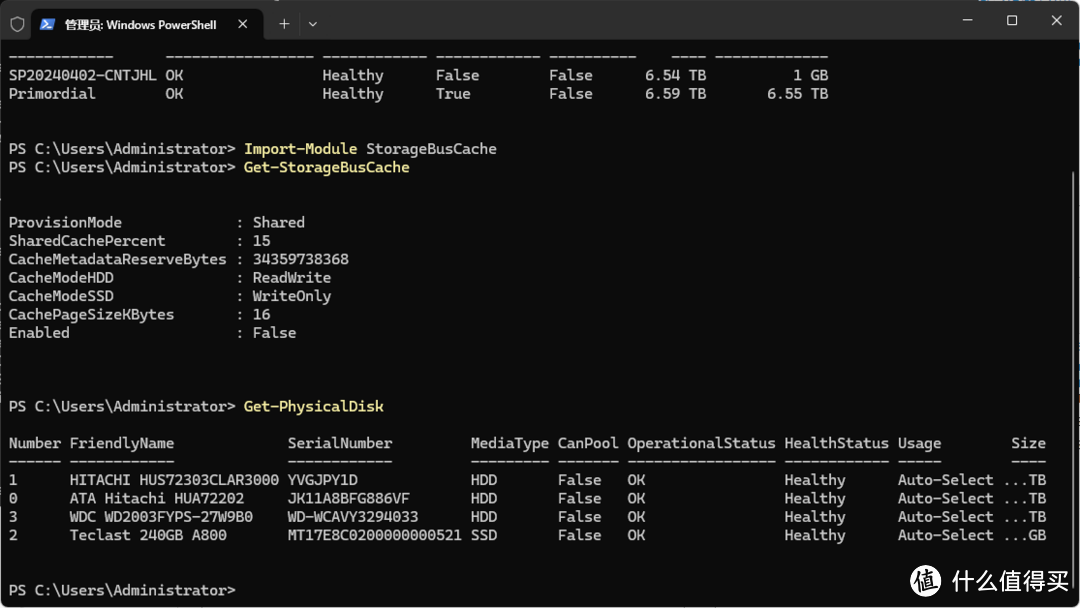Click the WDC WD2003FYPS-27W9B0 disk name

click(161, 517)
